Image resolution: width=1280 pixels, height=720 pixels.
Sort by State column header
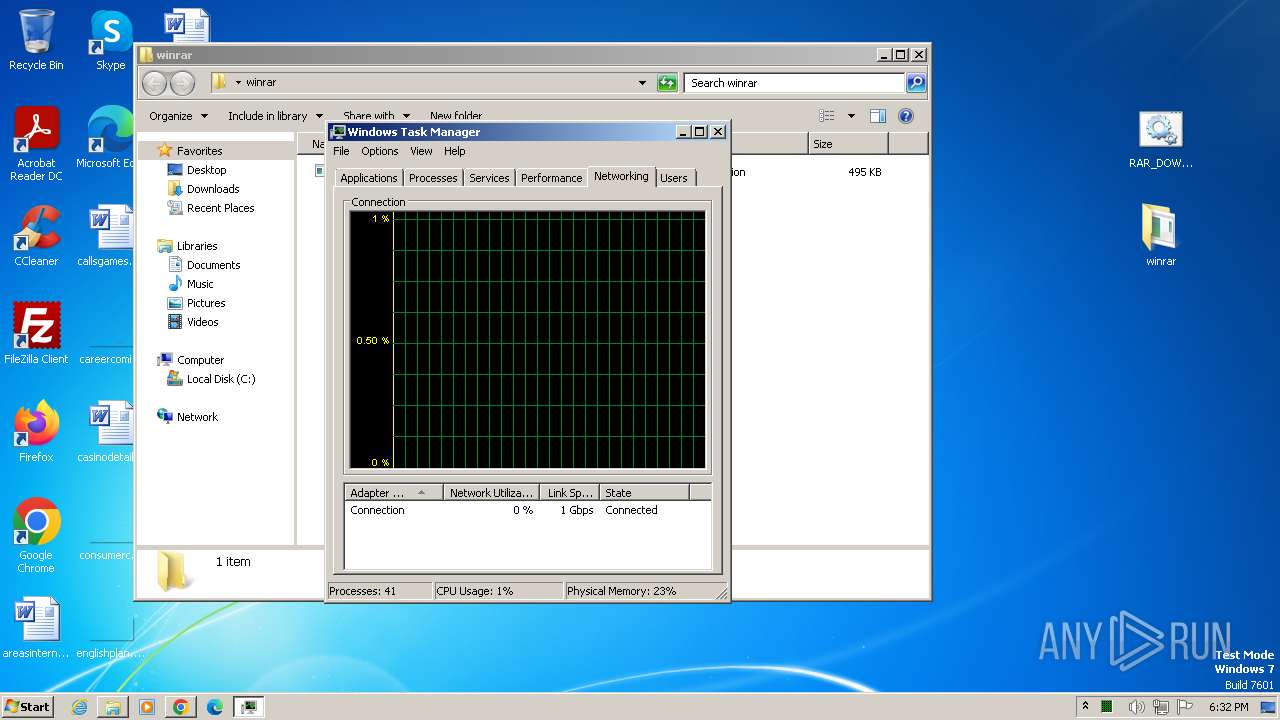pos(644,493)
